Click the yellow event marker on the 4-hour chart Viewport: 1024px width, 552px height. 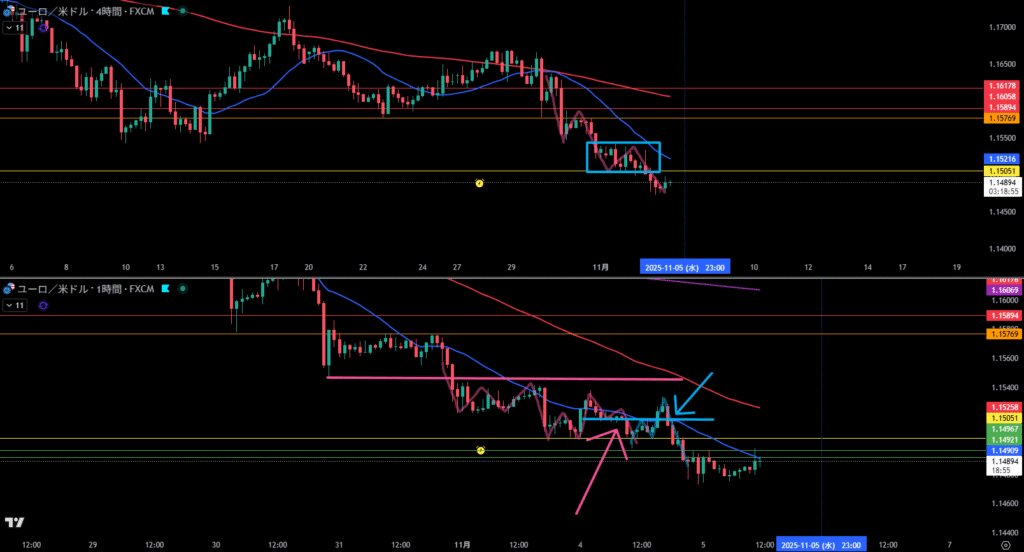(479, 183)
